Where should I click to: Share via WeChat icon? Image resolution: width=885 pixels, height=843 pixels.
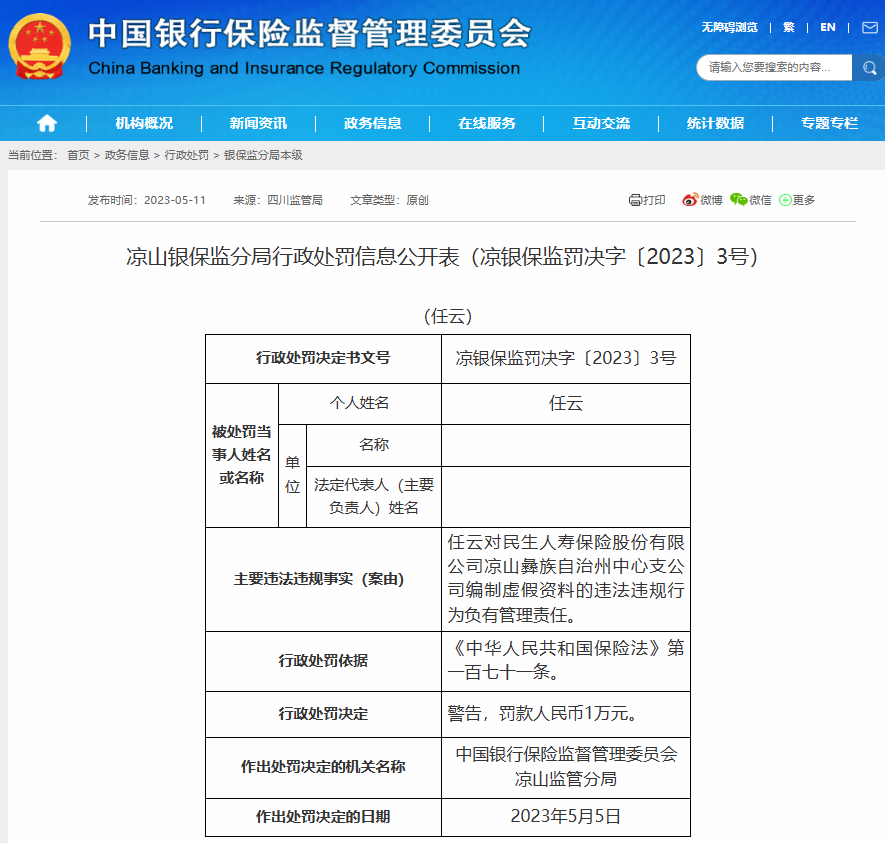(x=738, y=200)
